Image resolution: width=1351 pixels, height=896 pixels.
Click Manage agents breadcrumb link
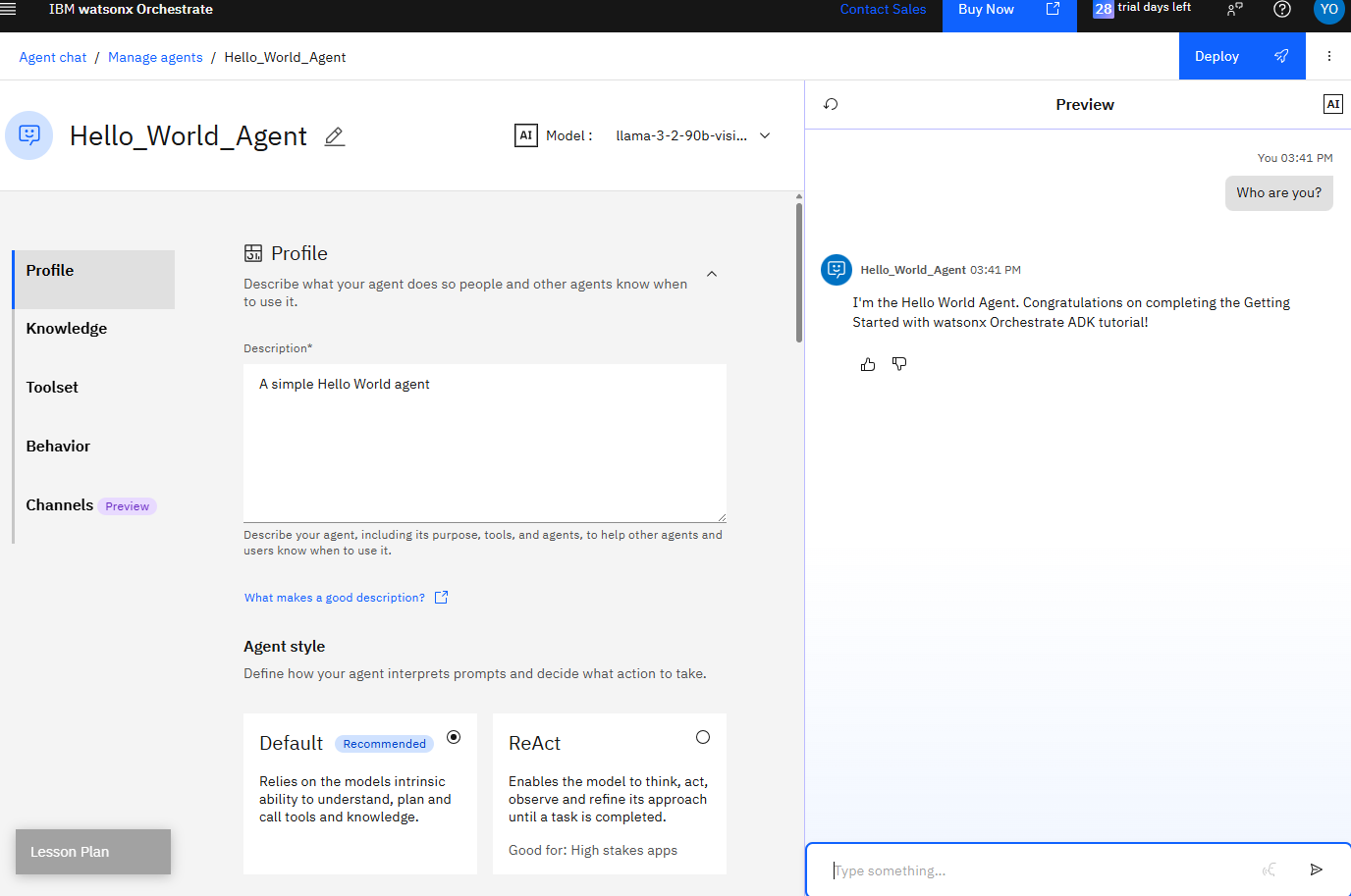coord(155,57)
